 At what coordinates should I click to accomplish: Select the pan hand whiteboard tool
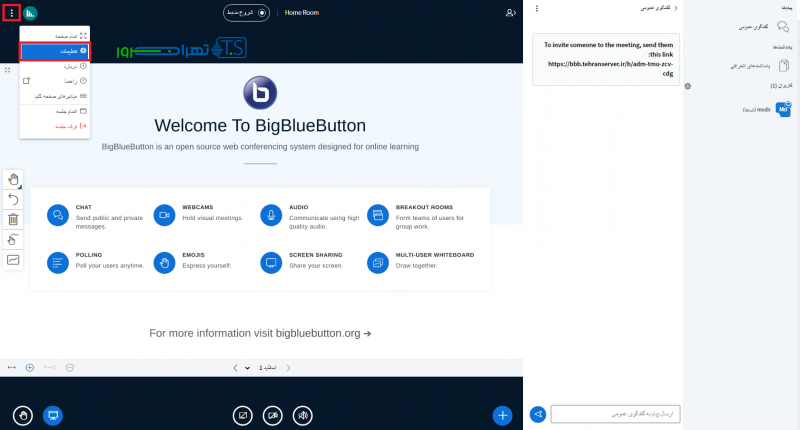tap(13, 179)
